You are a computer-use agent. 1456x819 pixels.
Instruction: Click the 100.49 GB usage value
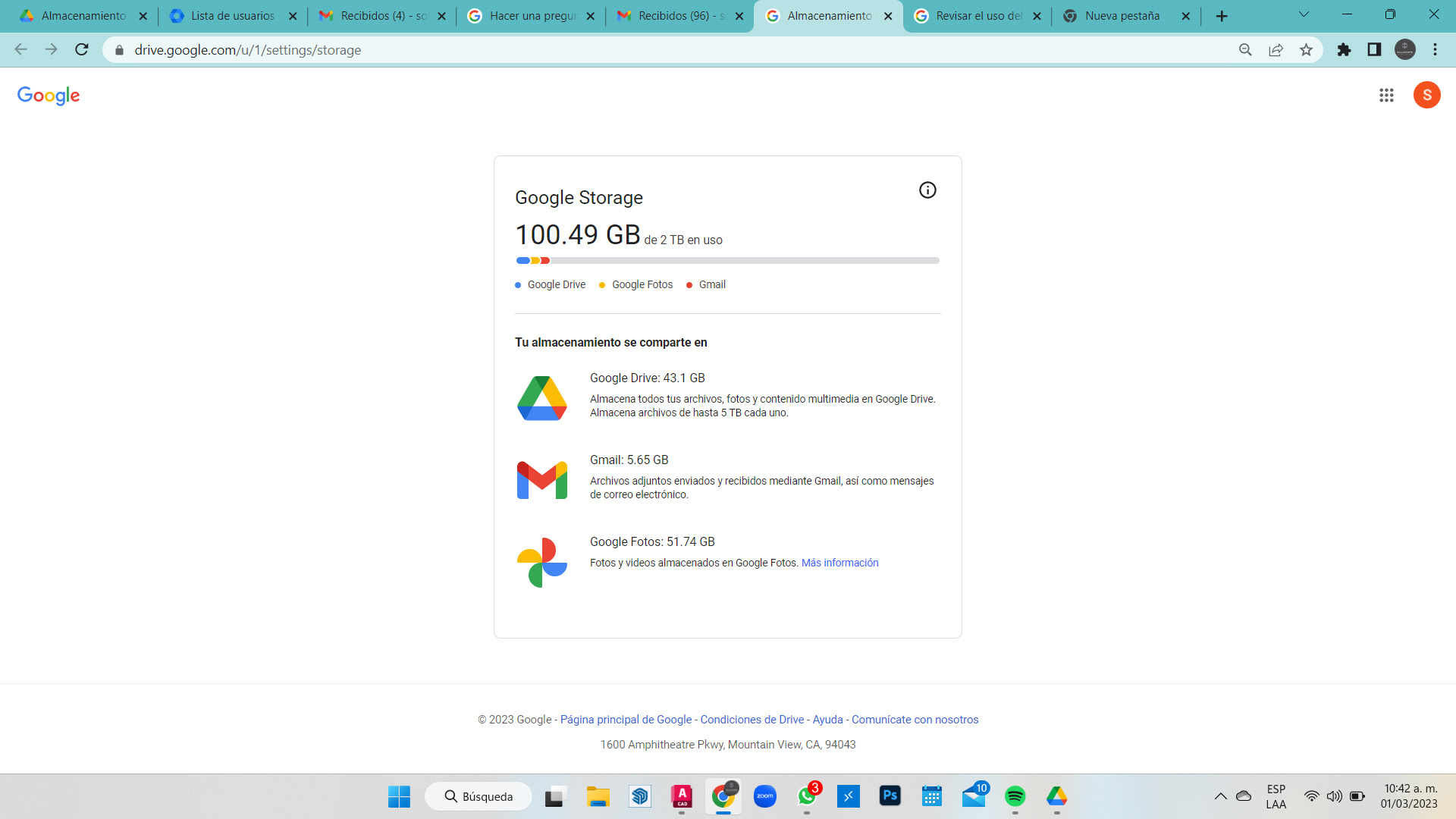click(578, 235)
